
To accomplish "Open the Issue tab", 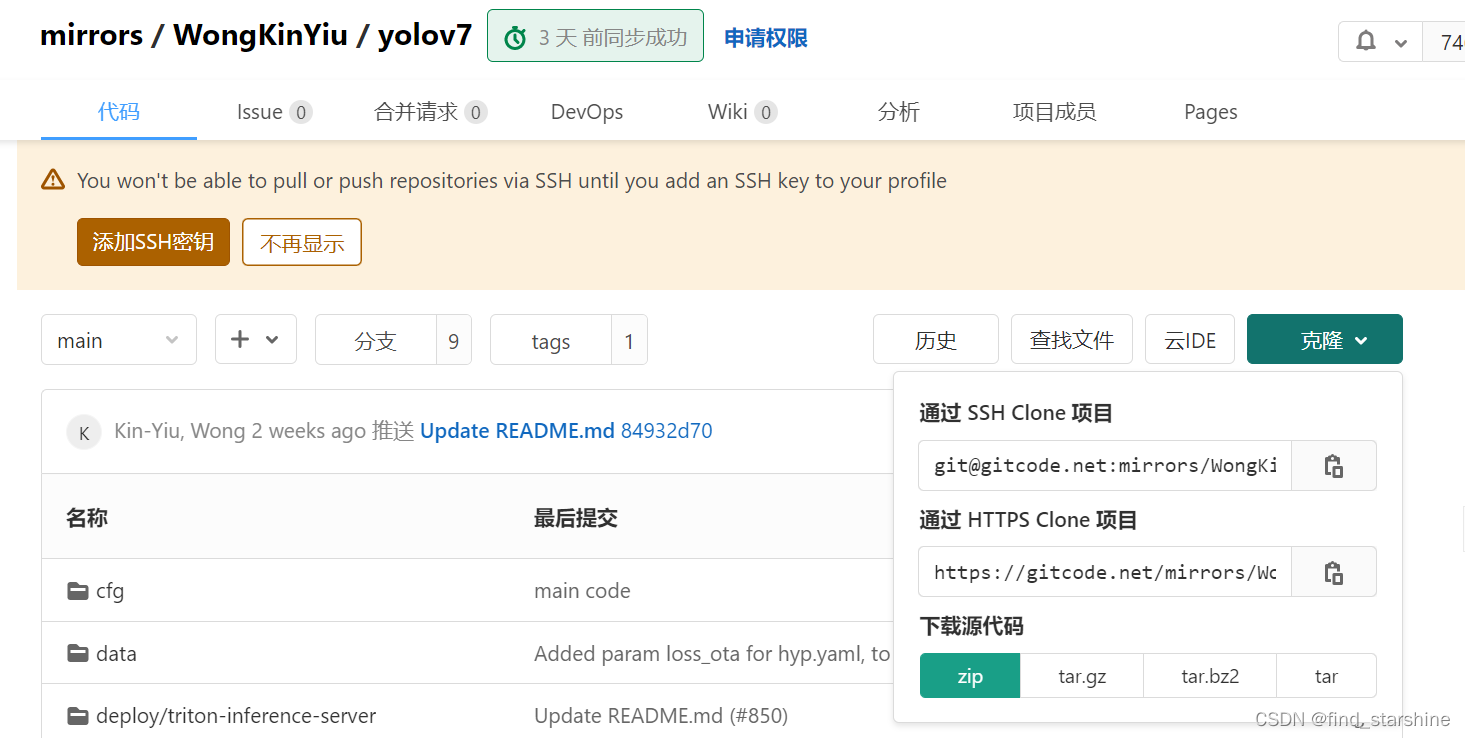I will pos(275,112).
